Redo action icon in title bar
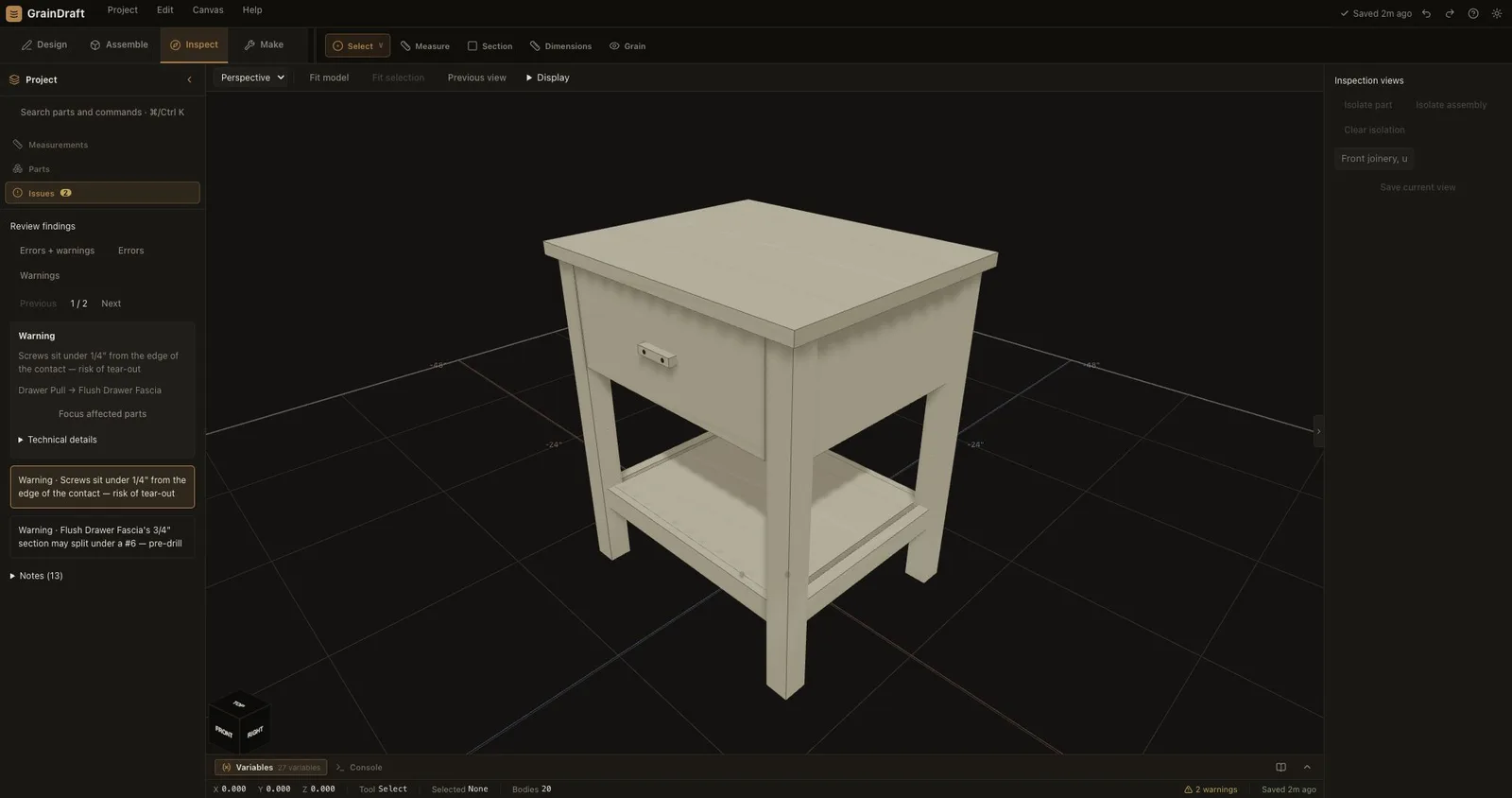 point(1450,13)
